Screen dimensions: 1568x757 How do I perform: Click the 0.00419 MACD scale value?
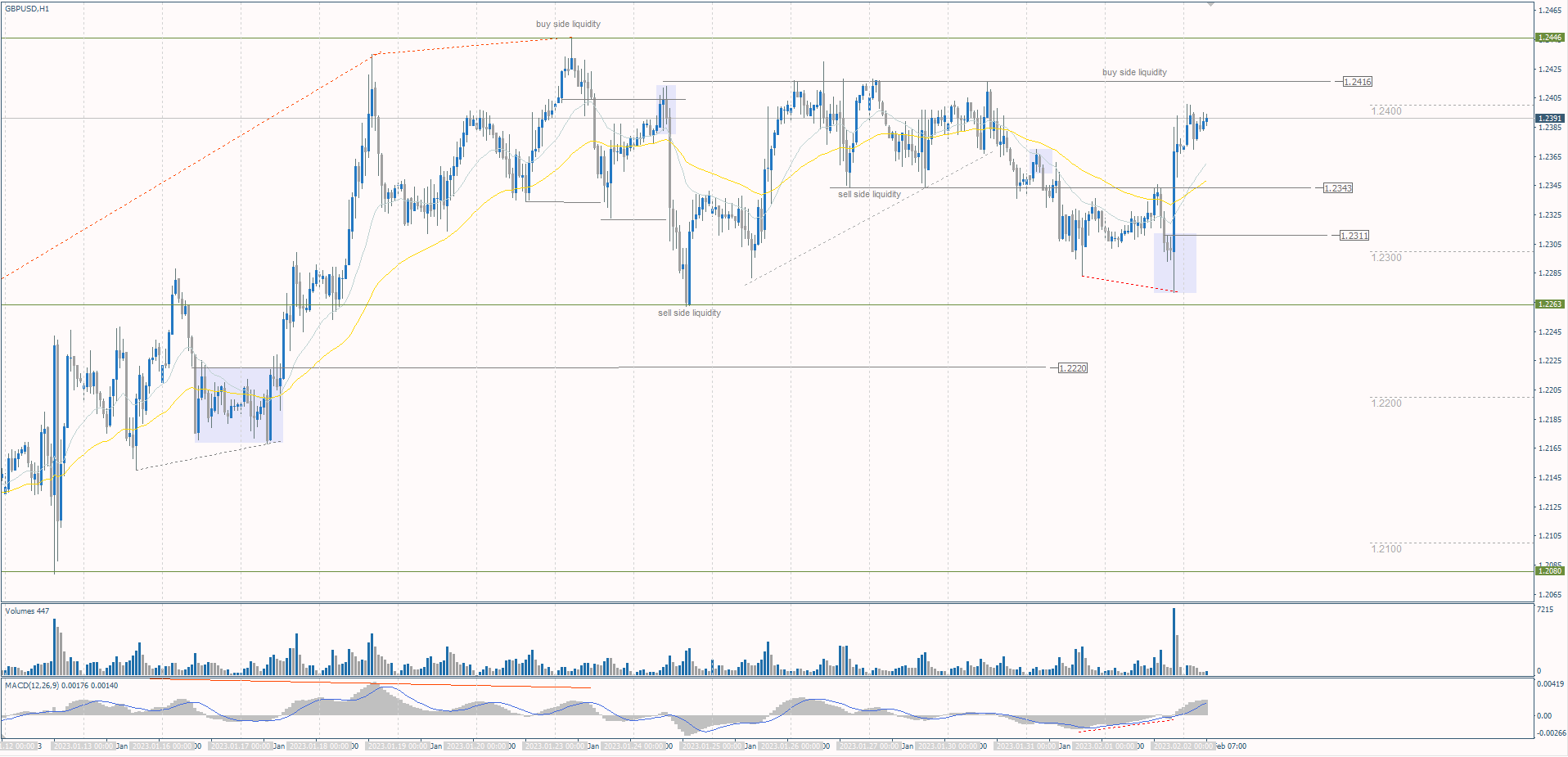pos(1551,683)
